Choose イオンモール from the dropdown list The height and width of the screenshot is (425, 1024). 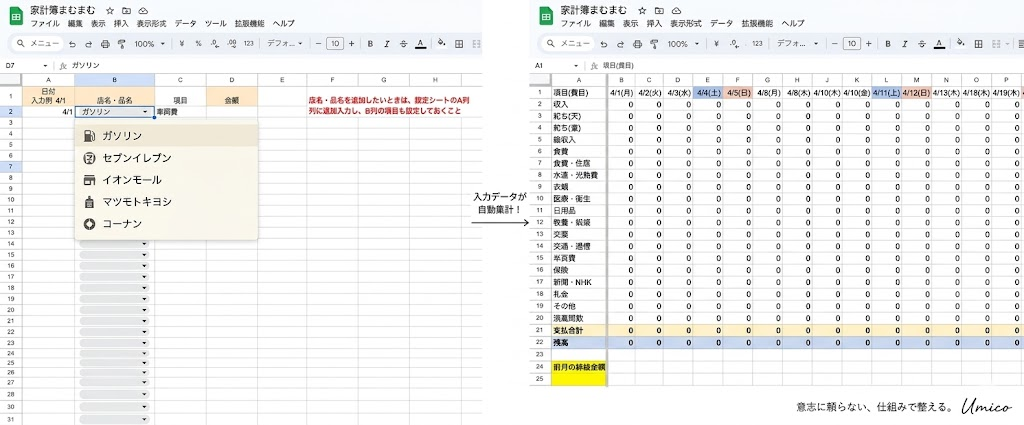point(167,180)
